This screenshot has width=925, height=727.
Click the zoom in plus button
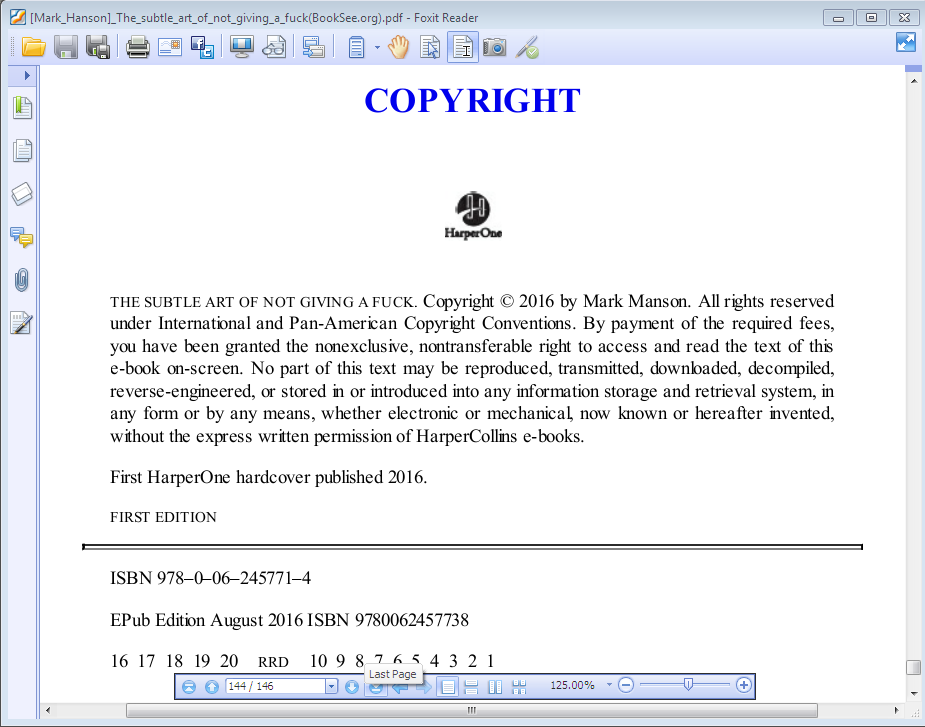(744, 685)
